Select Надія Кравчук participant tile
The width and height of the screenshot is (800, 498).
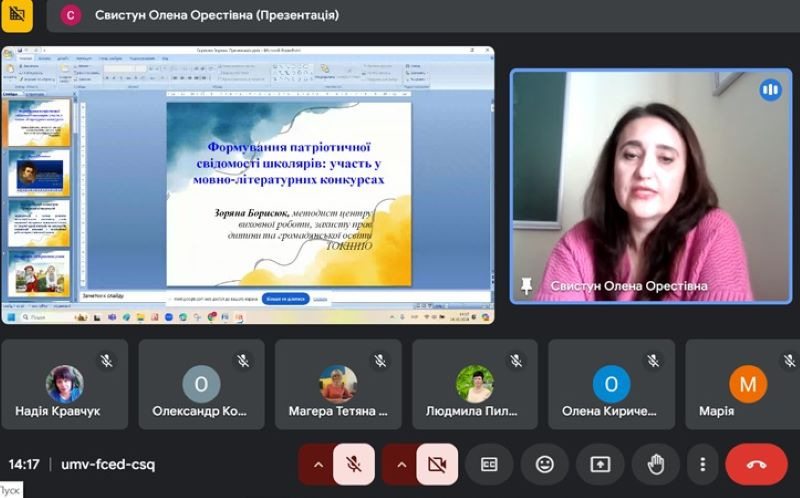(65, 384)
